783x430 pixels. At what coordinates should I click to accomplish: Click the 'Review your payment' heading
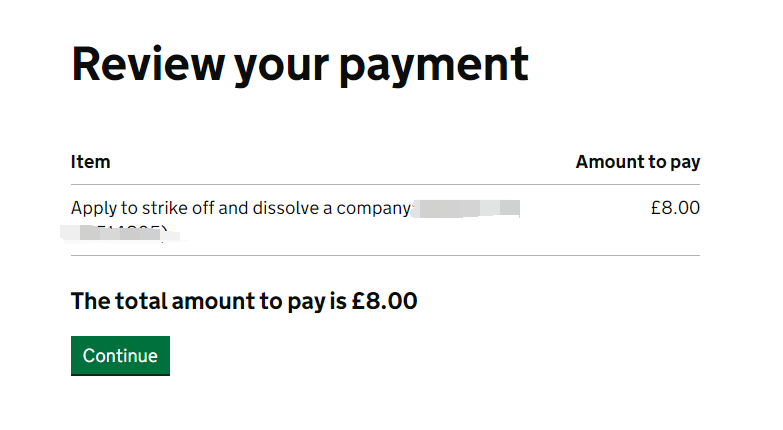pyautogui.click(x=299, y=64)
